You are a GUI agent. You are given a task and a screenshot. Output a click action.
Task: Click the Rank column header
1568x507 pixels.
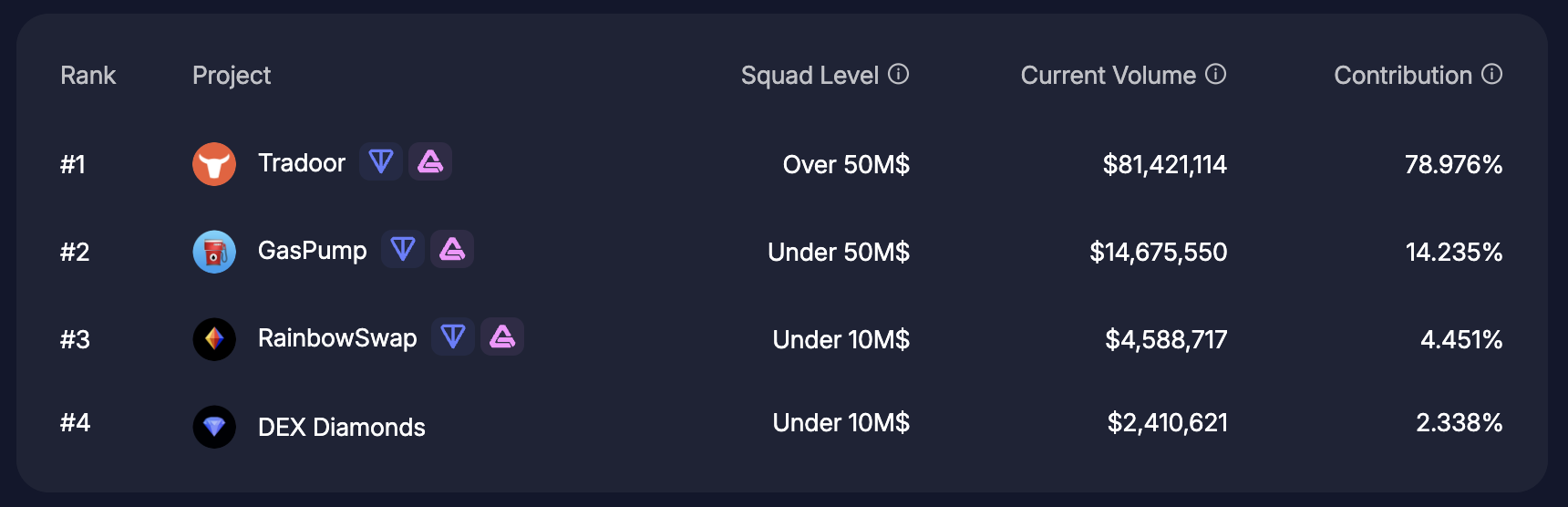click(88, 75)
